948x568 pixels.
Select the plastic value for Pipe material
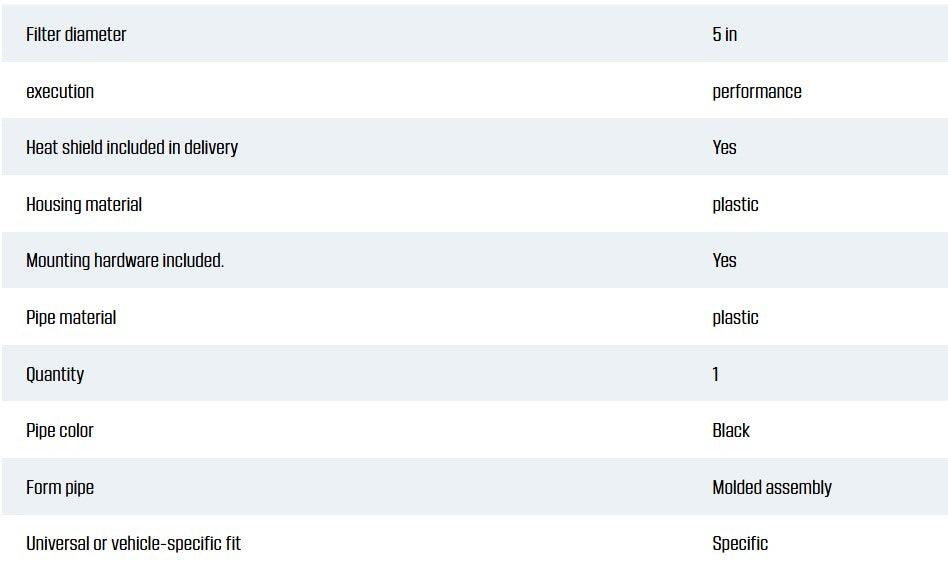(x=735, y=317)
